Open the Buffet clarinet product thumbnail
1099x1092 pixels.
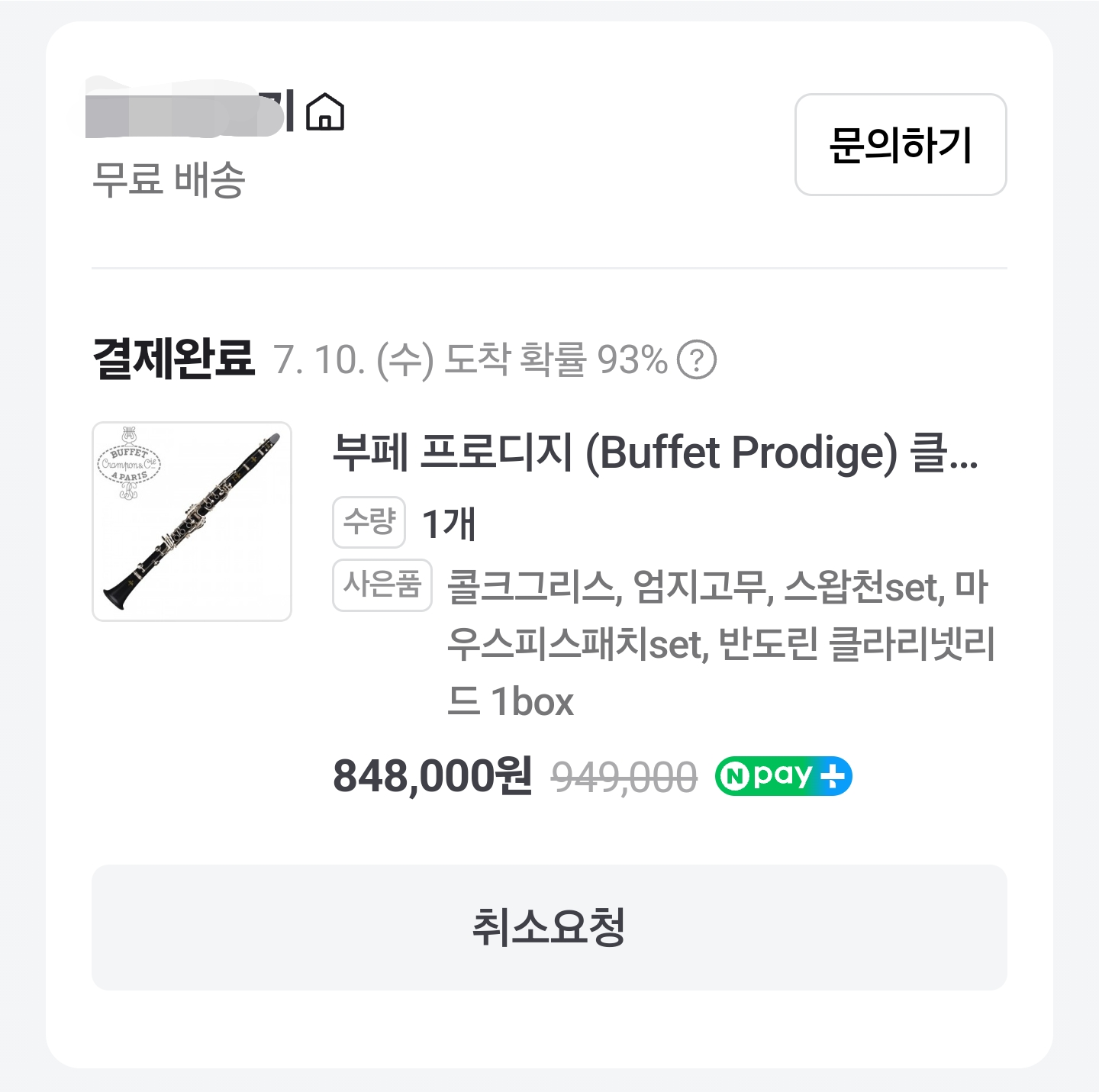(x=192, y=521)
